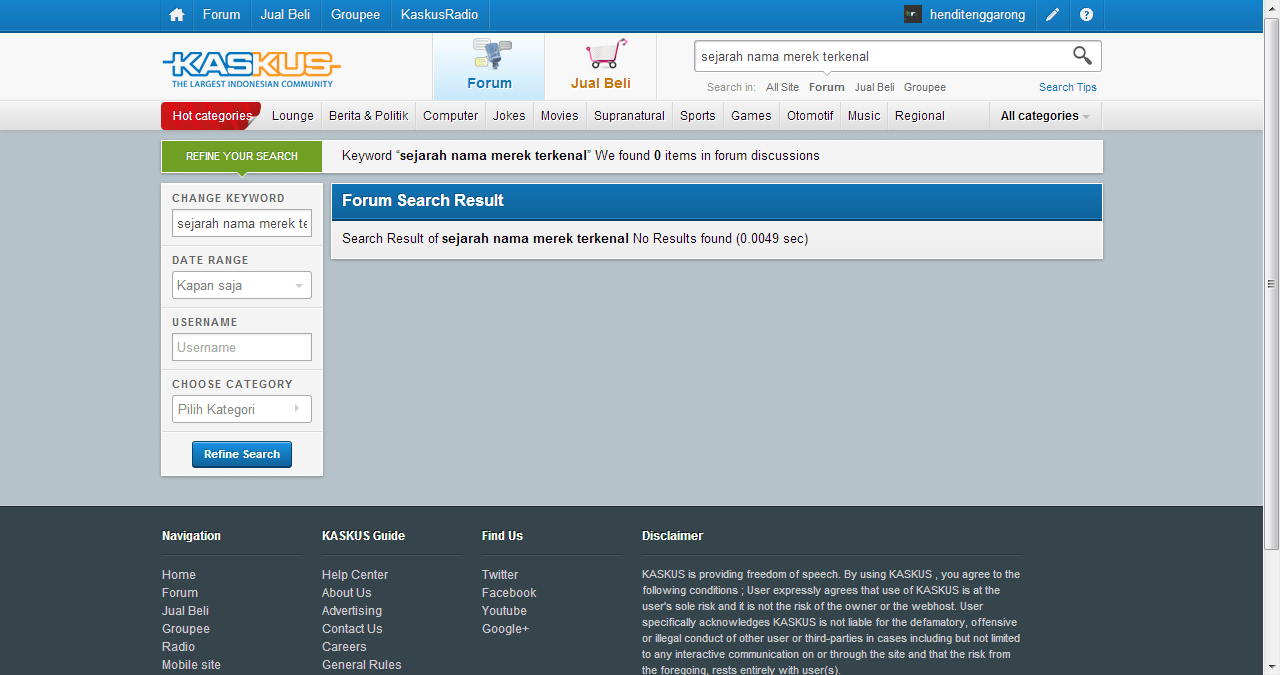Open Mobile site link in footer
Viewport: 1280px width, 675px height.
[x=191, y=665]
